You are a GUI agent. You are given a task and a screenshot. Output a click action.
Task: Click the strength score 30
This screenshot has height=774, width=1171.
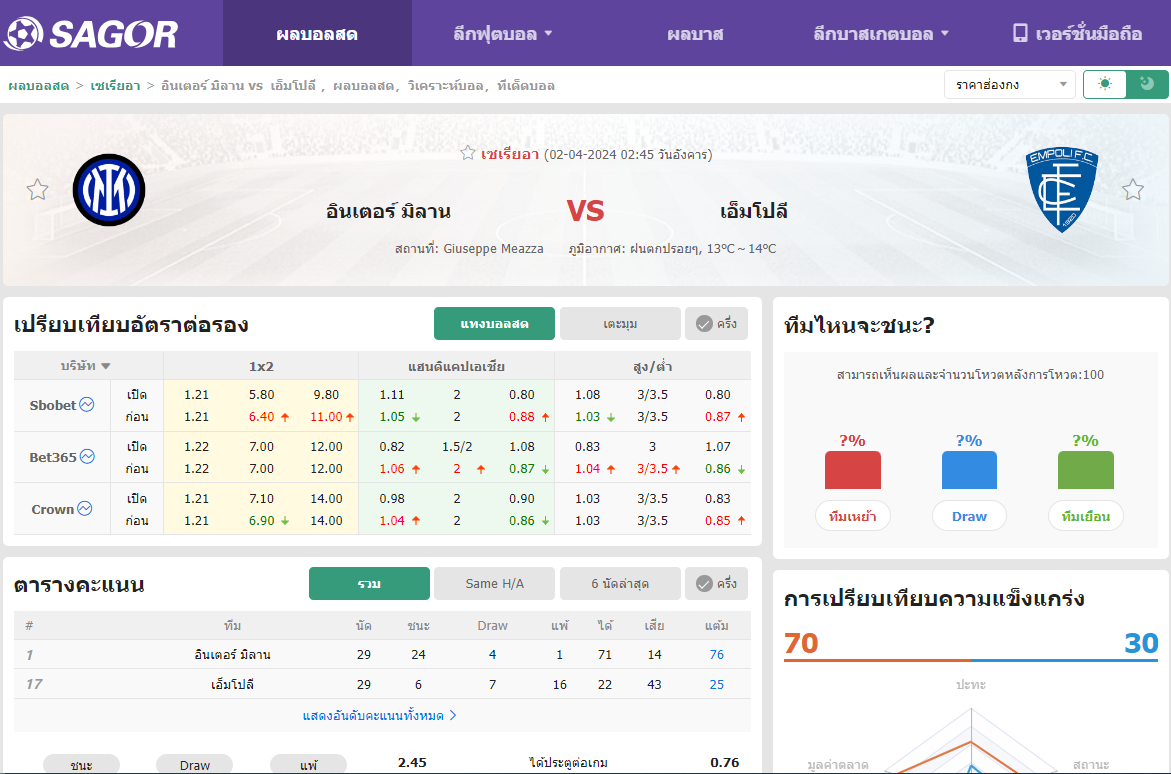[1141, 643]
